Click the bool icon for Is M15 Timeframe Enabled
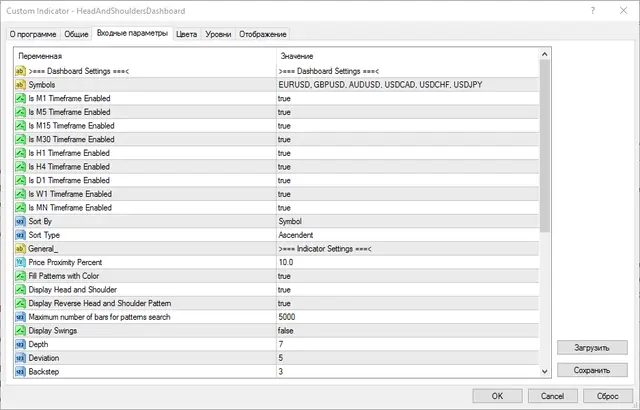Viewport: 640px width, 410px height. 20,126
